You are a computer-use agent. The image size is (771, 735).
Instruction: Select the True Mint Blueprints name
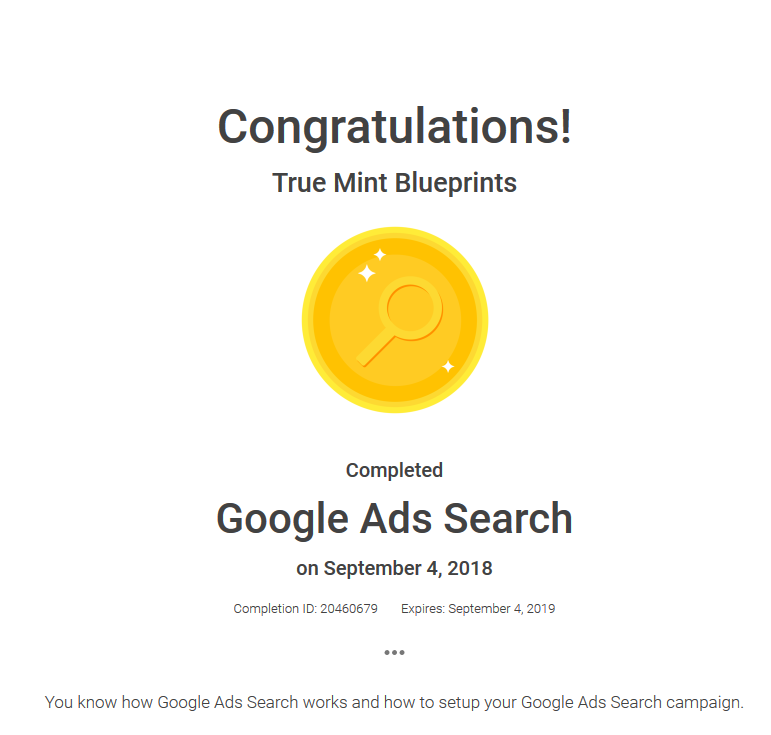(394, 183)
